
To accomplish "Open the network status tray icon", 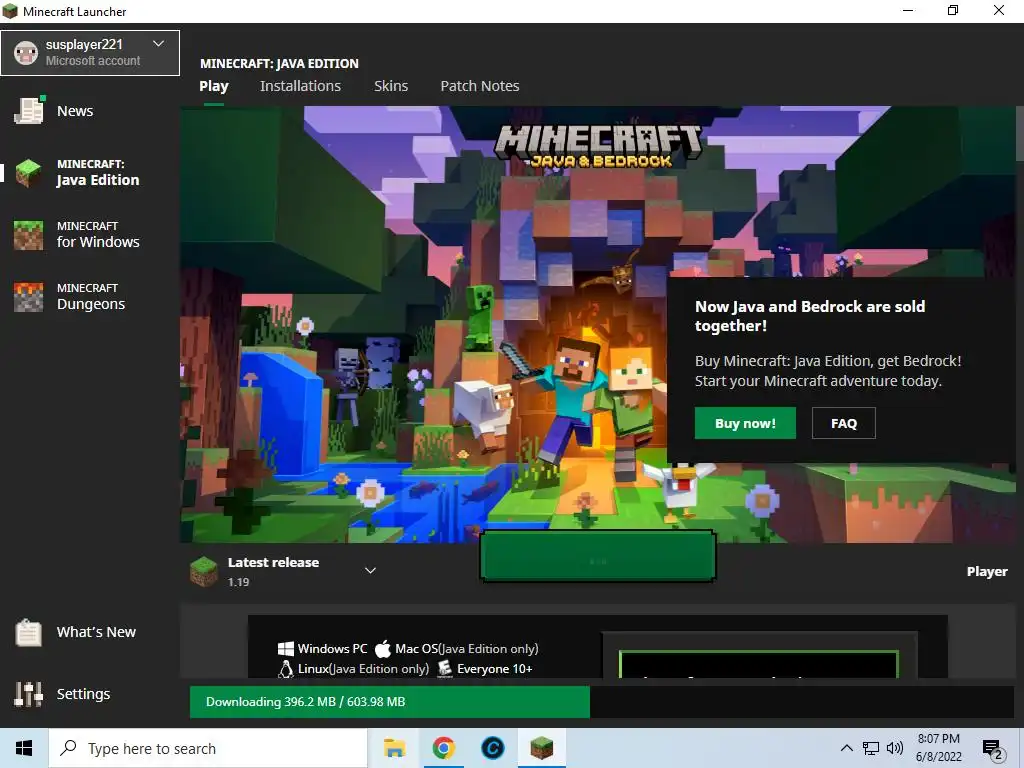I will pos(871,748).
